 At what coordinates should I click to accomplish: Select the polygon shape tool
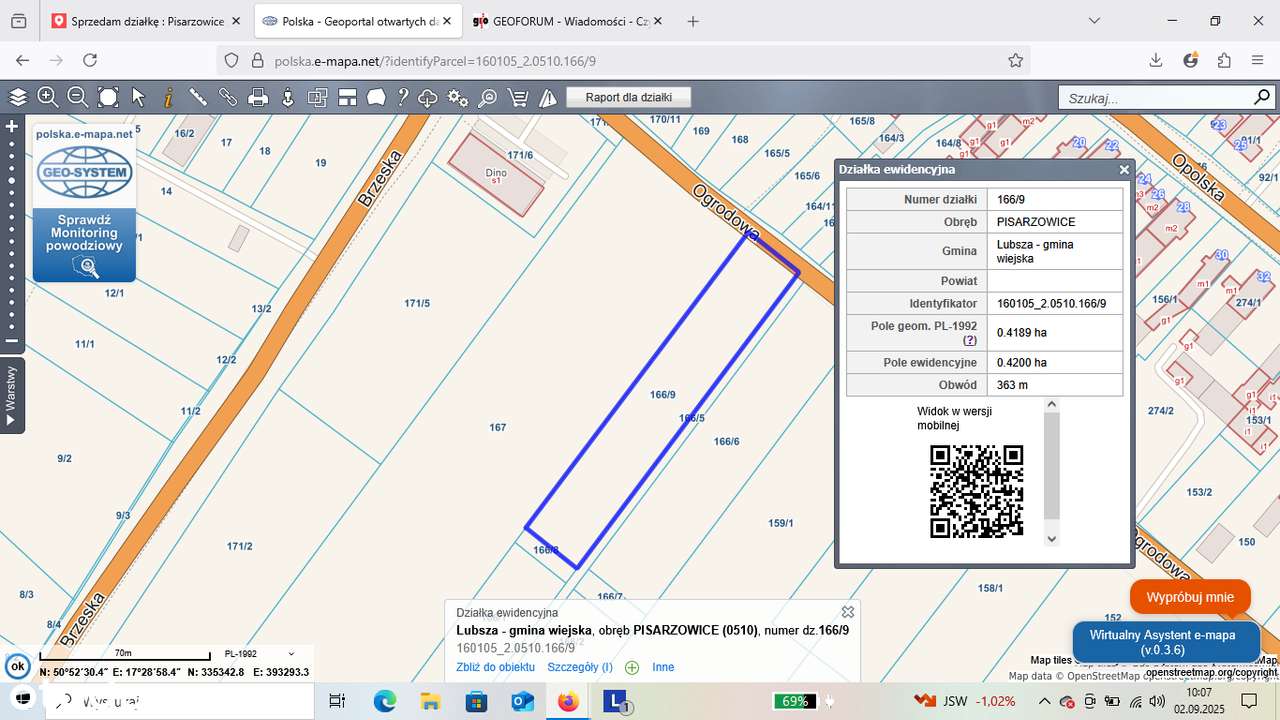[x=376, y=97]
